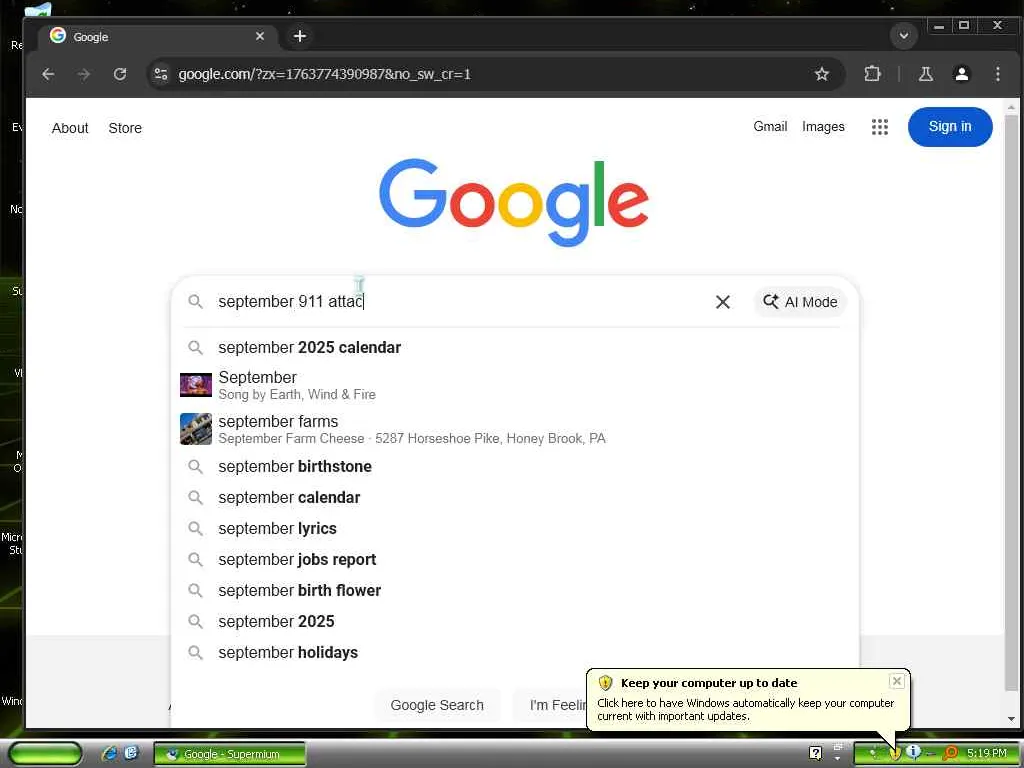Open the About link
This screenshot has width=1024, height=768.
pyautogui.click(x=70, y=128)
